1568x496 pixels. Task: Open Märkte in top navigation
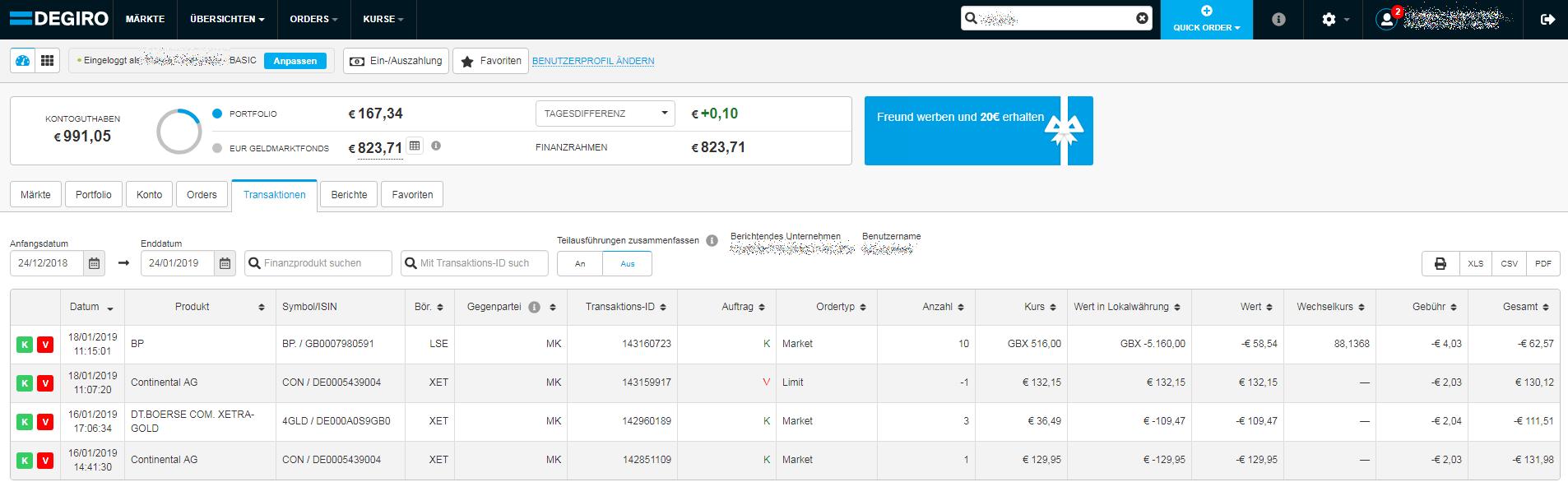tap(145, 19)
